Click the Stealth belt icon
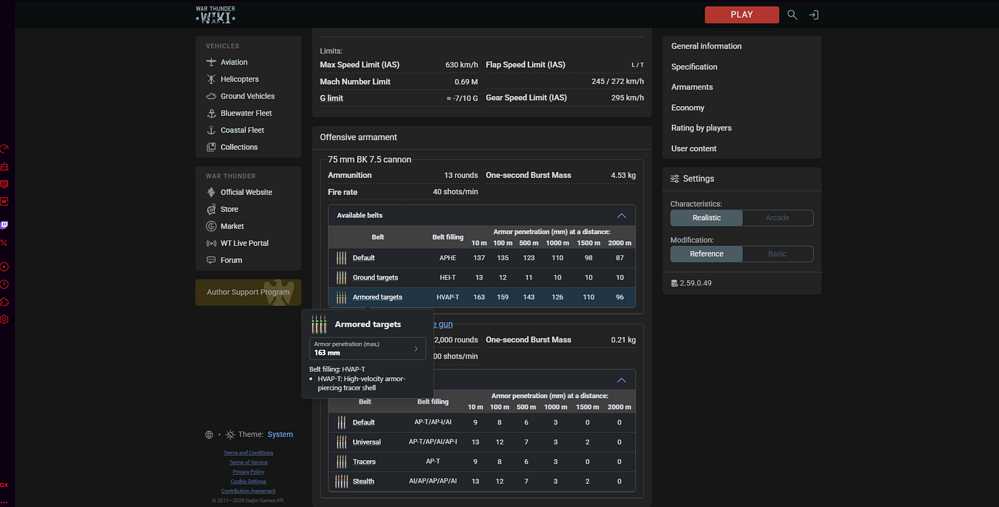The width and height of the screenshot is (999, 507). [341, 482]
